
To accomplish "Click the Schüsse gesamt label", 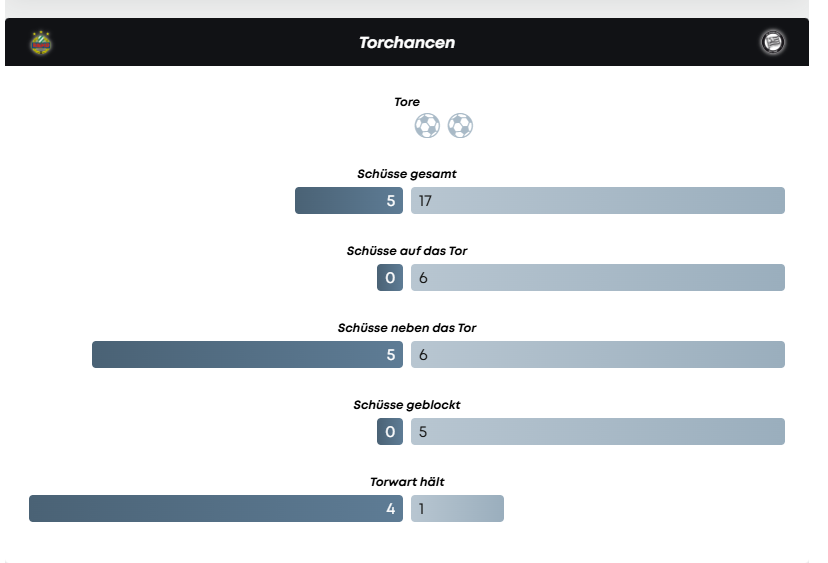I will tap(407, 174).
